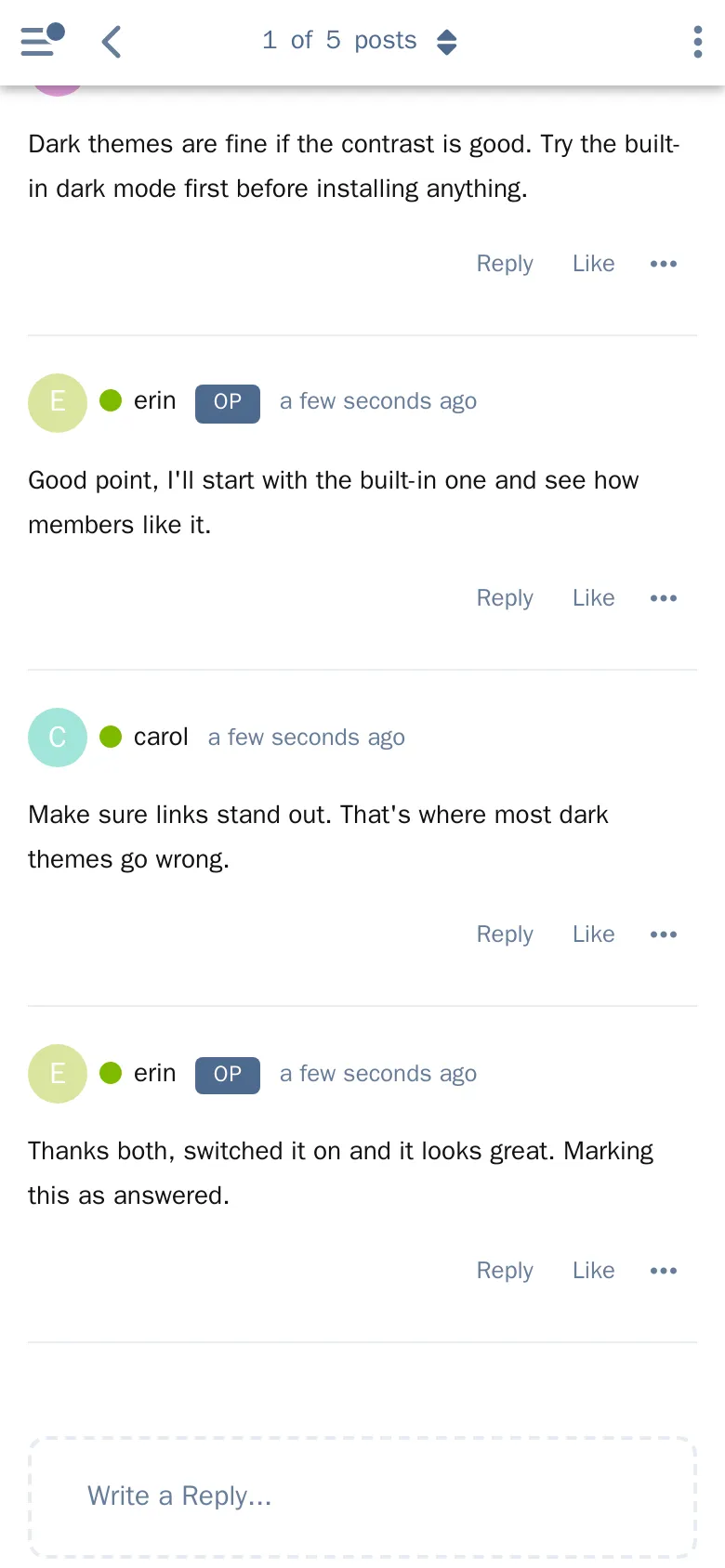Click the timestamp on erin's last post
725x1568 pixels.
click(378, 1074)
